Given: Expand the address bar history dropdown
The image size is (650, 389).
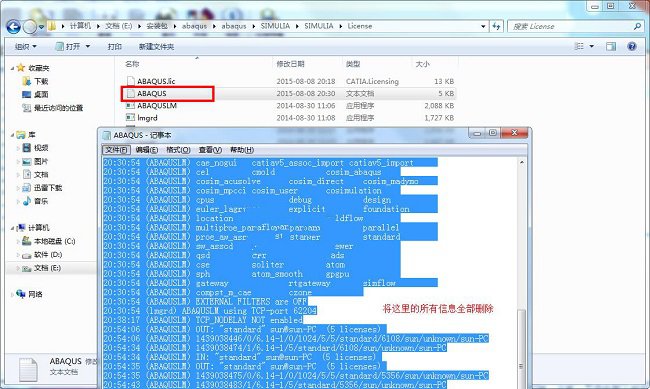Looking at the screenshot, I should (483, 26).
